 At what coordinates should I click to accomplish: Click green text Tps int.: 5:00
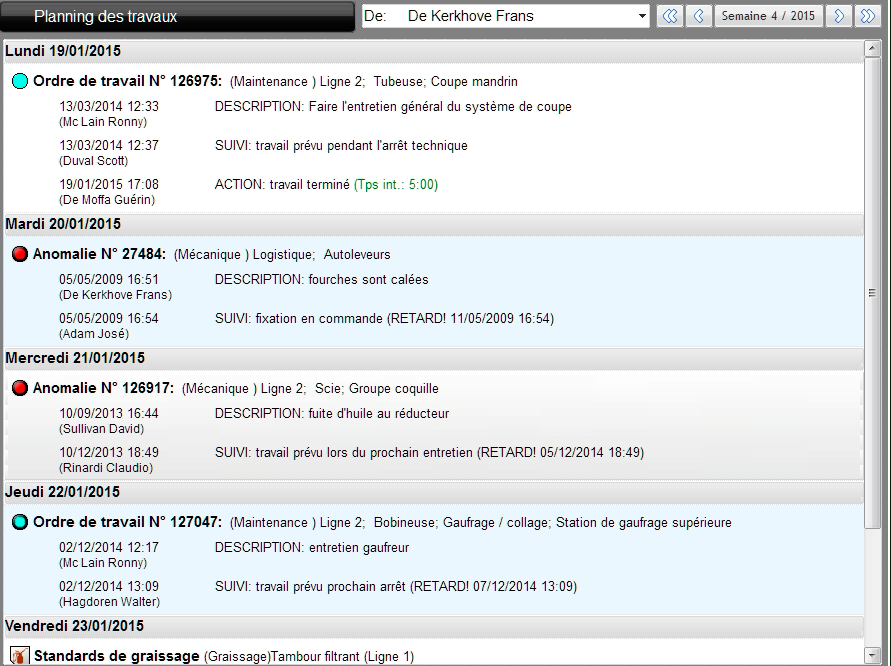tap(396, 185)
